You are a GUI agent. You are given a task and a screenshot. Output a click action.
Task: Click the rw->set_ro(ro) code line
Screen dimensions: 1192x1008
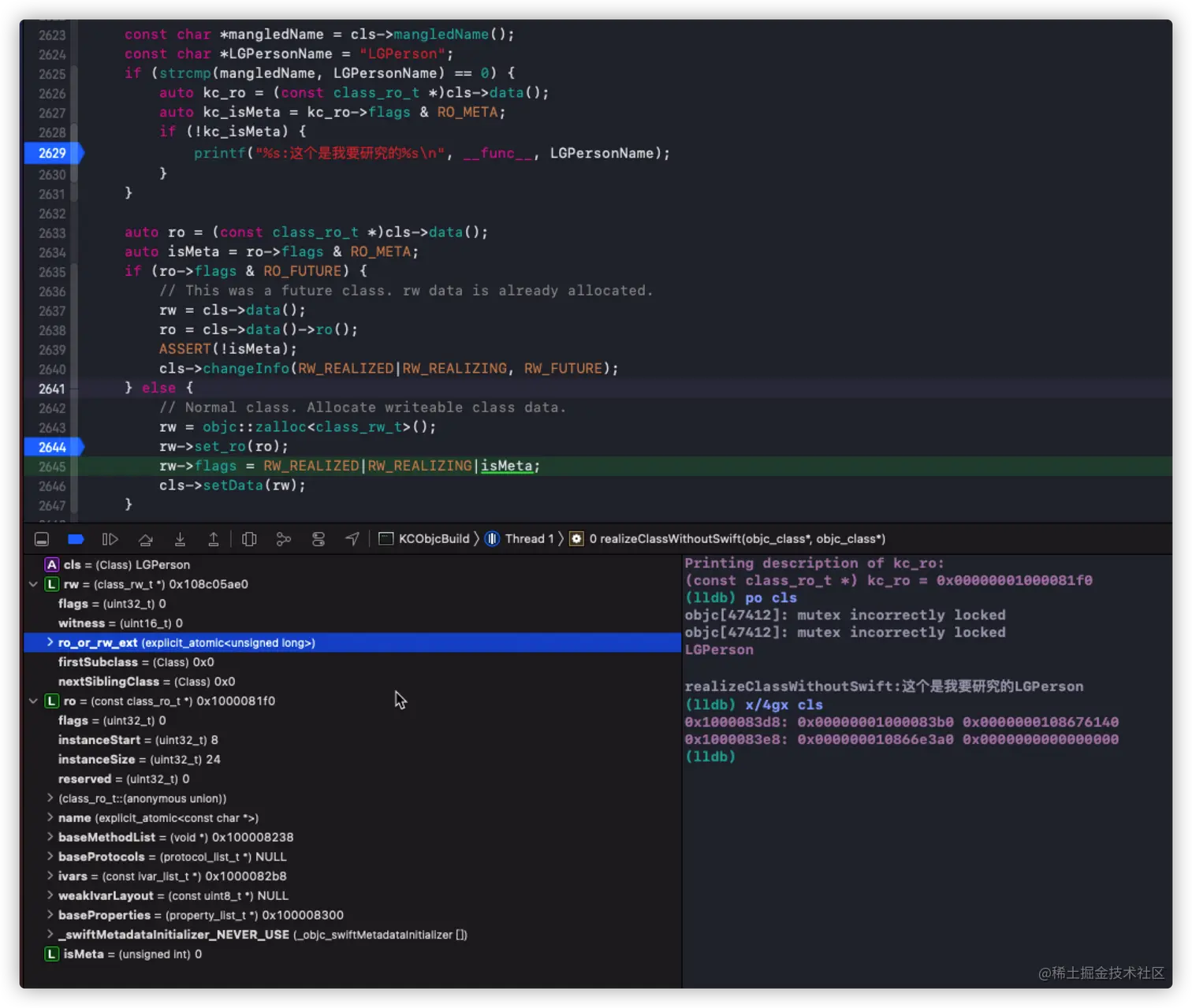(224, 446)
